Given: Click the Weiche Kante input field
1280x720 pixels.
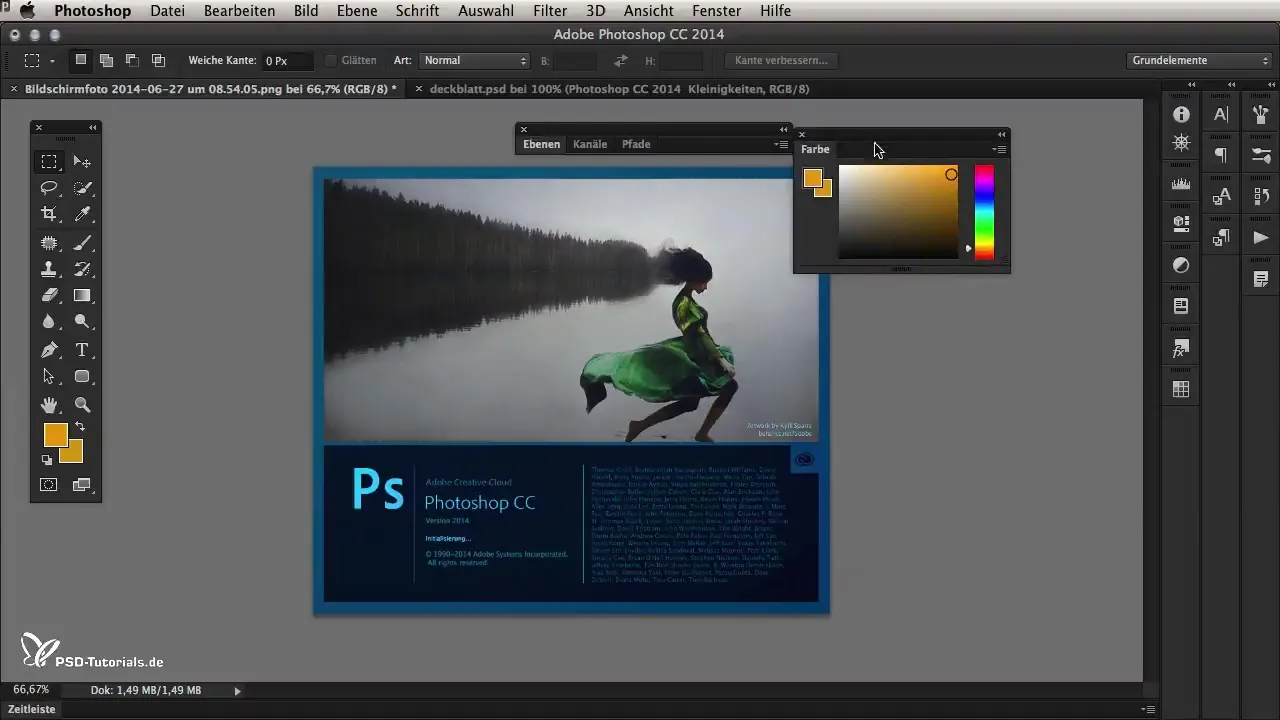Looking at the screenshot, I should [288, 61].
